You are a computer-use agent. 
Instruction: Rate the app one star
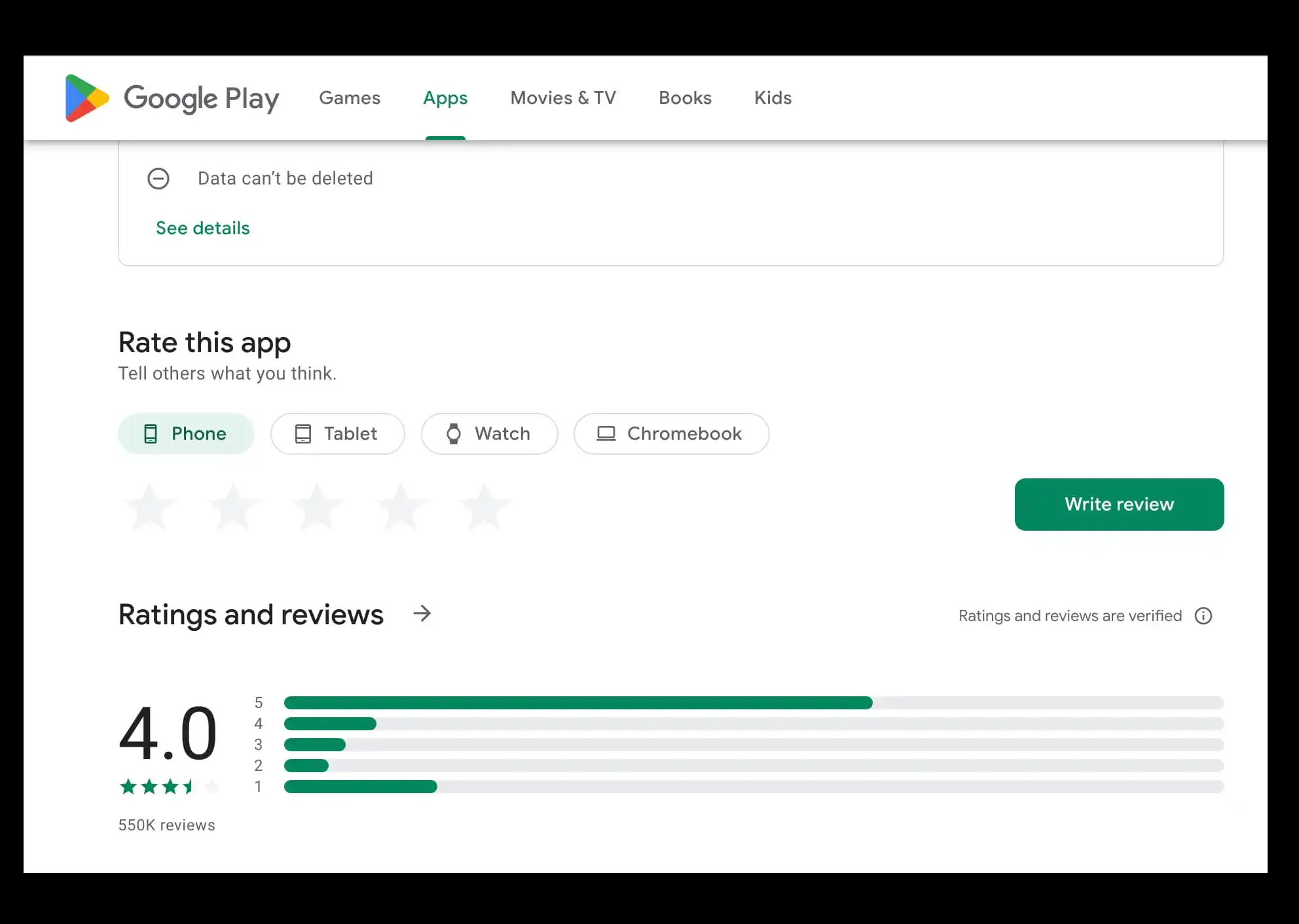pyautogui.click(x=149, y=507)
